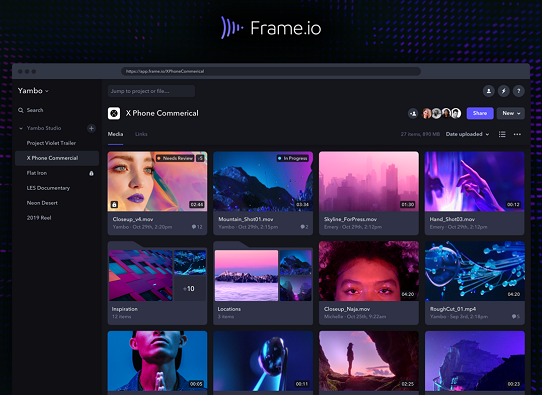Click the X Phone project logo icon

(114, 113)
